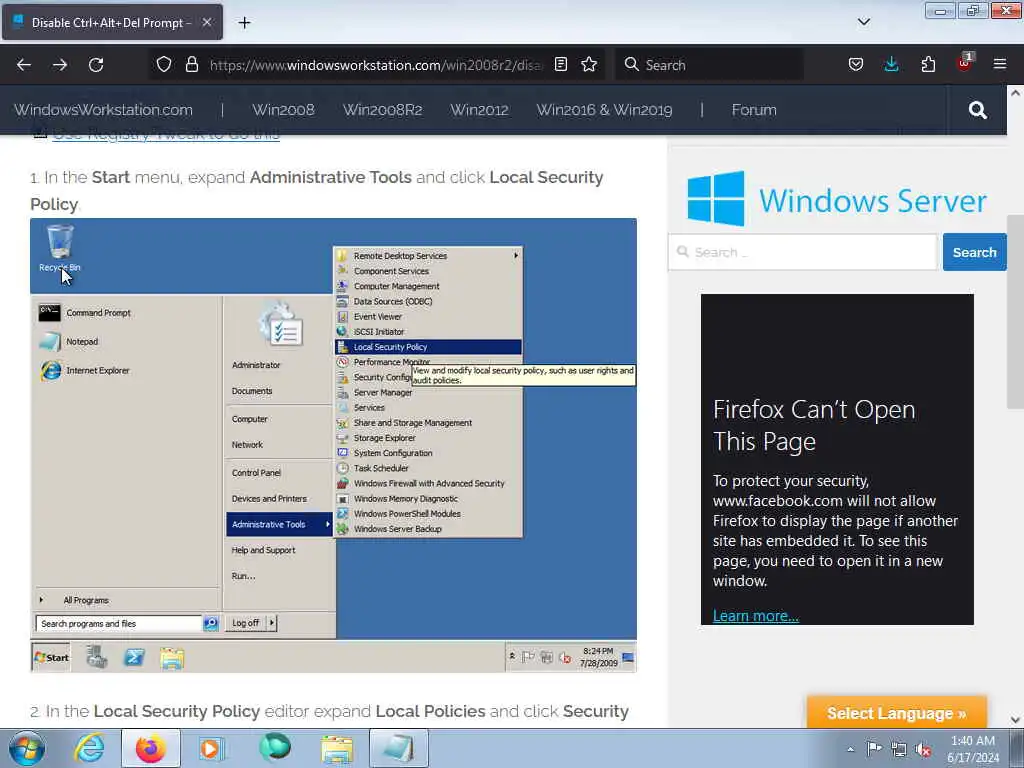
Task: Open a new browser tab
Action: (244, 23)
